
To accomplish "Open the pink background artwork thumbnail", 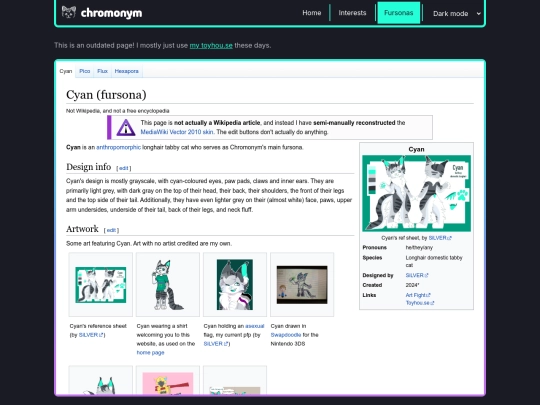I will (x=168, y=383).
